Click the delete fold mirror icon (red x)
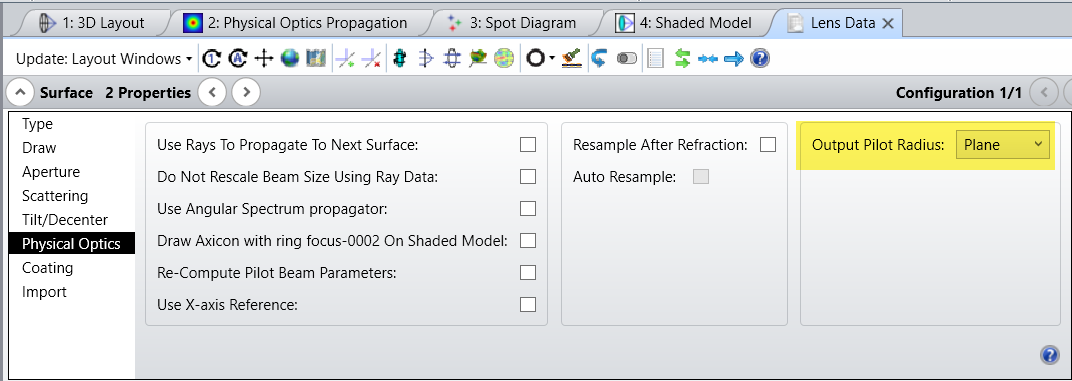 click(x=371, y=59)
